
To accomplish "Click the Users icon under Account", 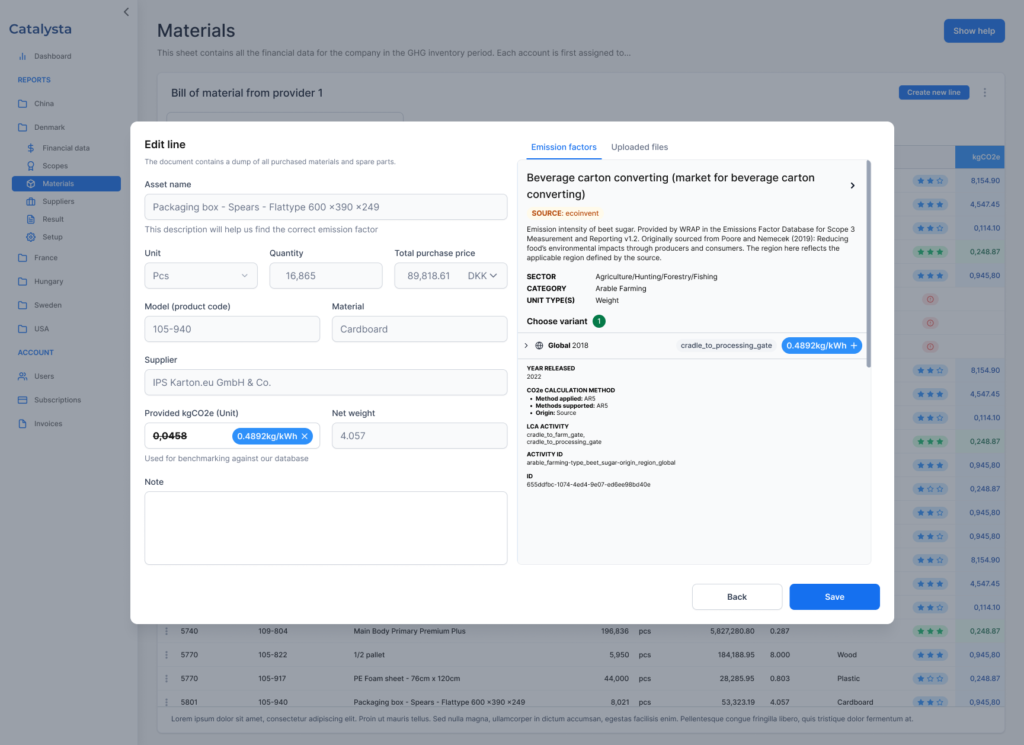I will coord(23,376).
